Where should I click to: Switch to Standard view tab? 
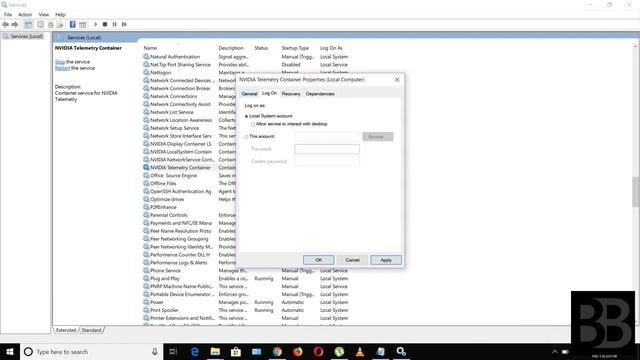pos(91,330)
